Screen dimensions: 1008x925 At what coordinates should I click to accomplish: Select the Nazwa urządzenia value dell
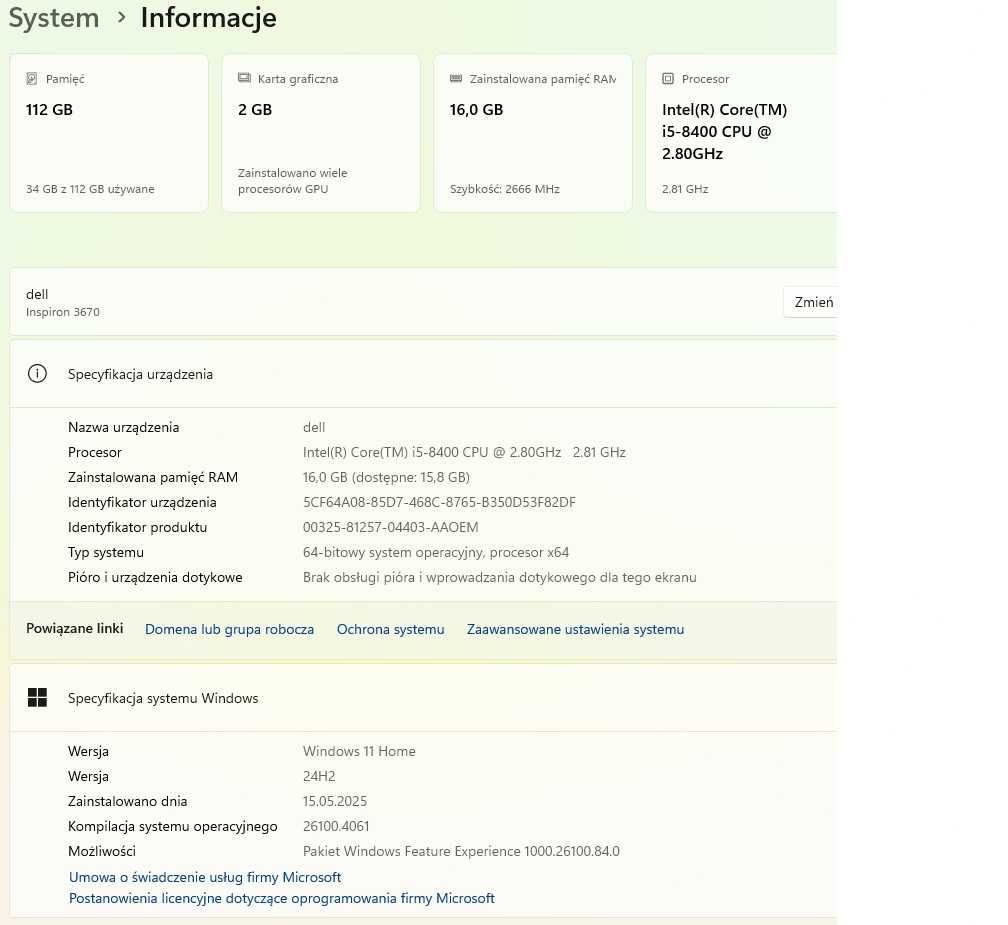314,427
